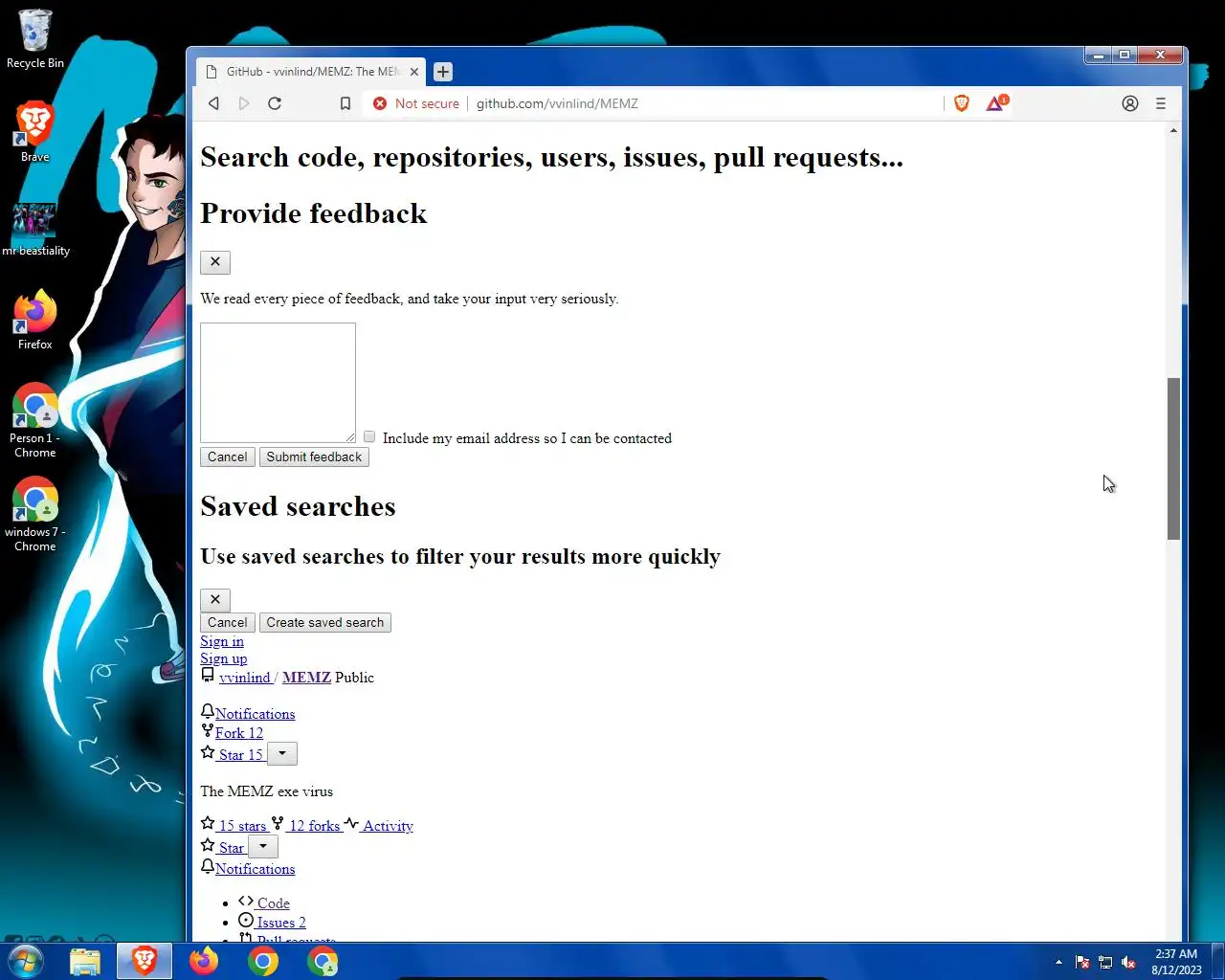This screenshot has height=980, width=1225.
Task: Close Provide feedback dialog with X
Action: [215, 262]
